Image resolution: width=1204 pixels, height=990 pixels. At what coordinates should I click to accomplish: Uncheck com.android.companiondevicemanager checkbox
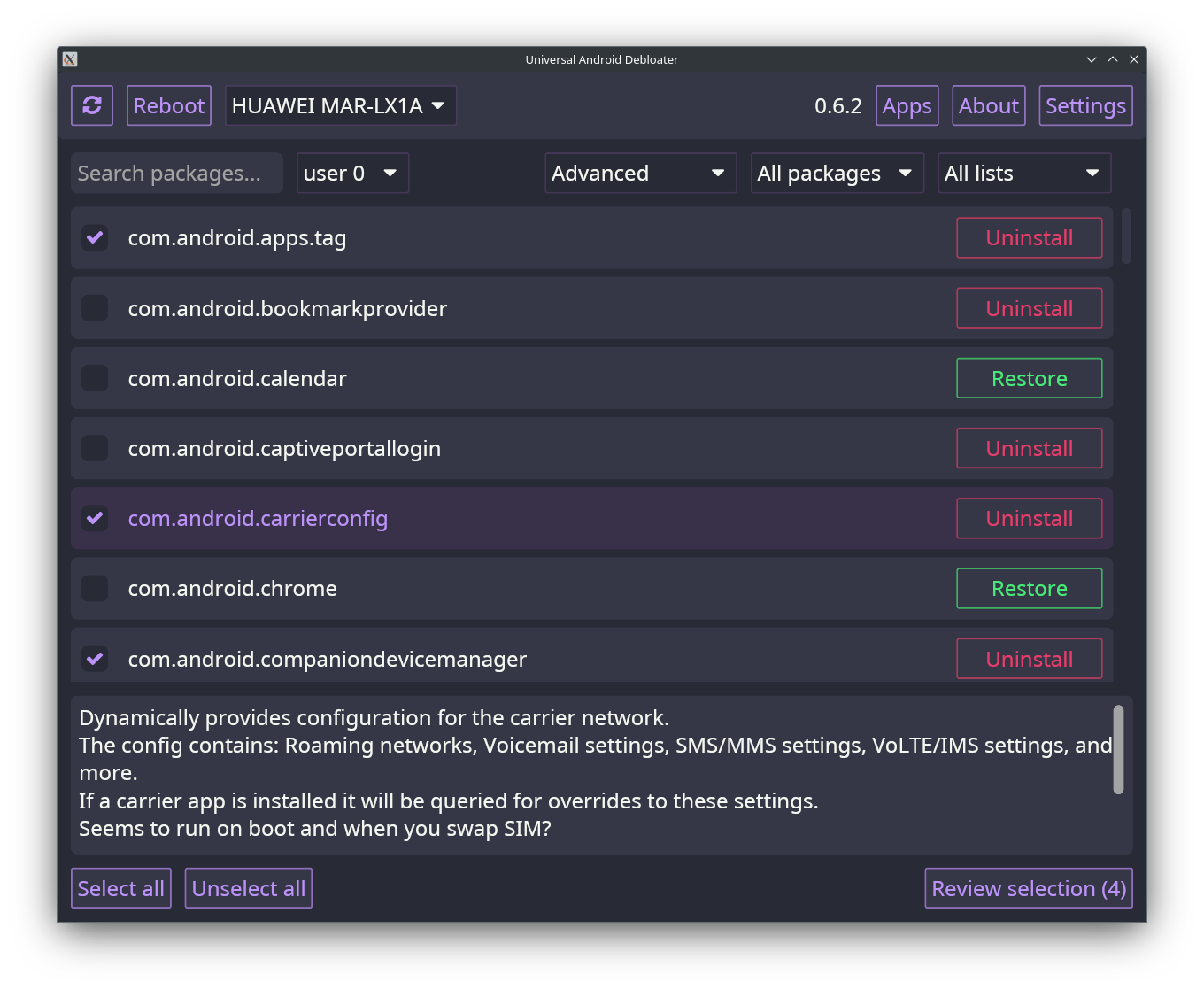(x=95, y=659)
